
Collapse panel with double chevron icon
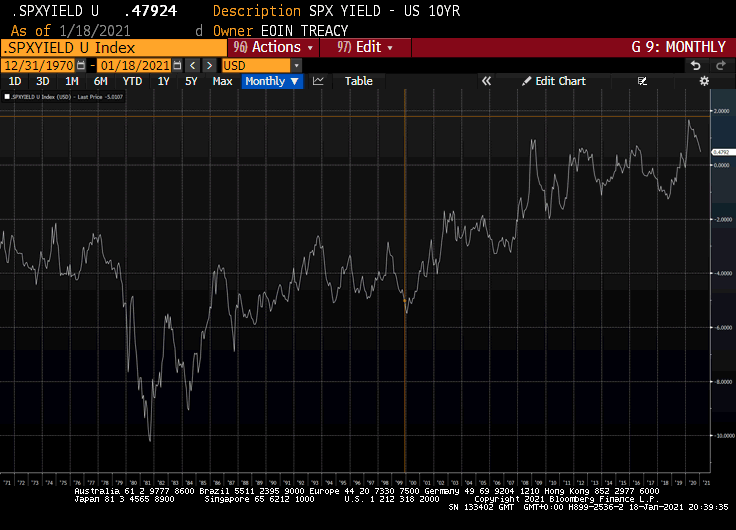coord(486,81)
